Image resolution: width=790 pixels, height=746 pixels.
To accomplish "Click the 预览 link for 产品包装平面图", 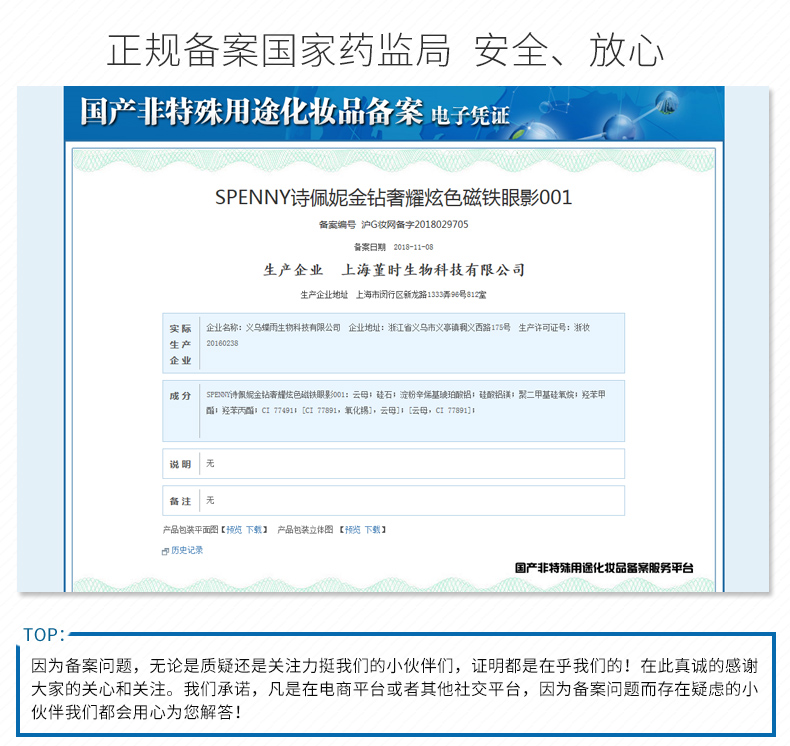I will pyautogui.click(x=234, y=529).
